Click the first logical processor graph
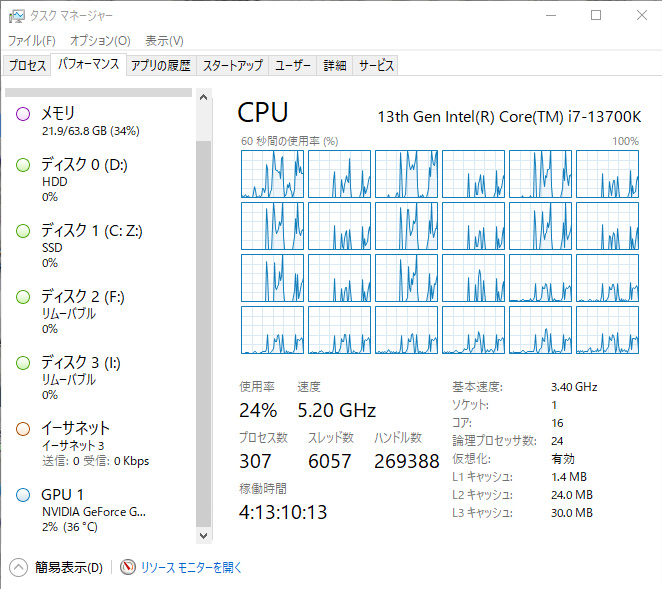662x589 pixels. 272,174
